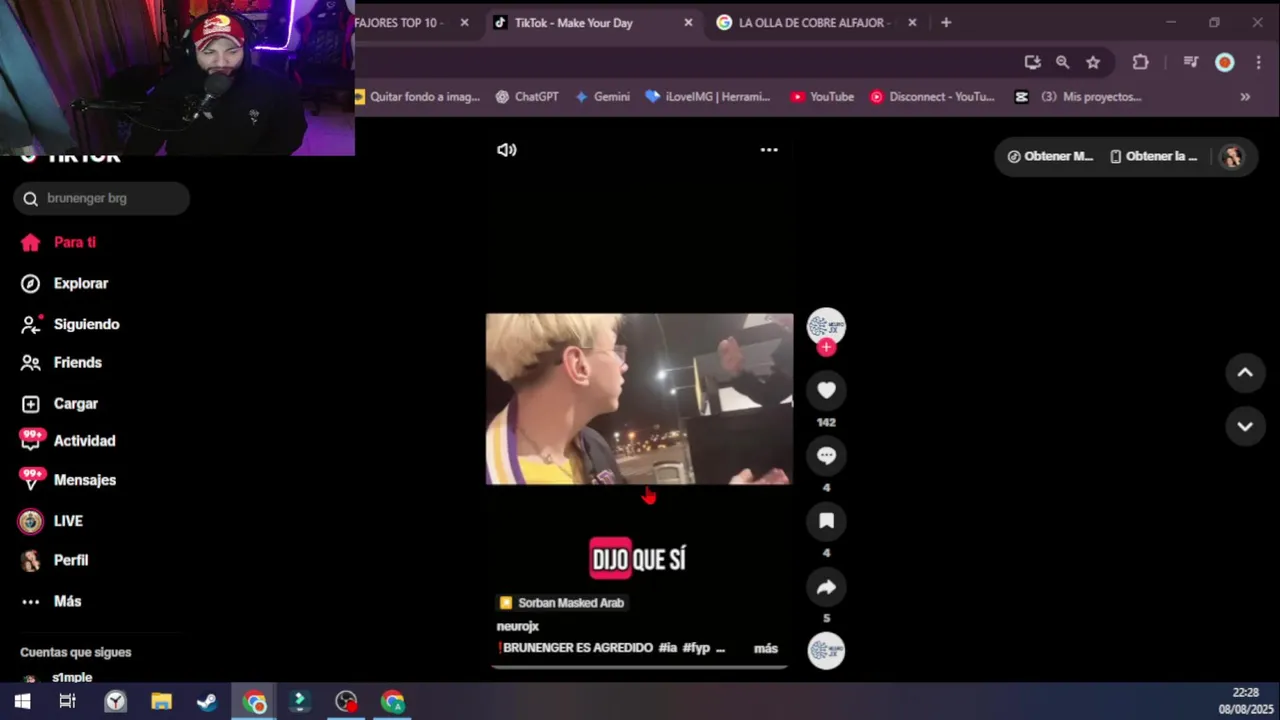This screenshot has width=1280, height=720.
Task: Show more bookmarks chevron
Action: pos(1245,97)
